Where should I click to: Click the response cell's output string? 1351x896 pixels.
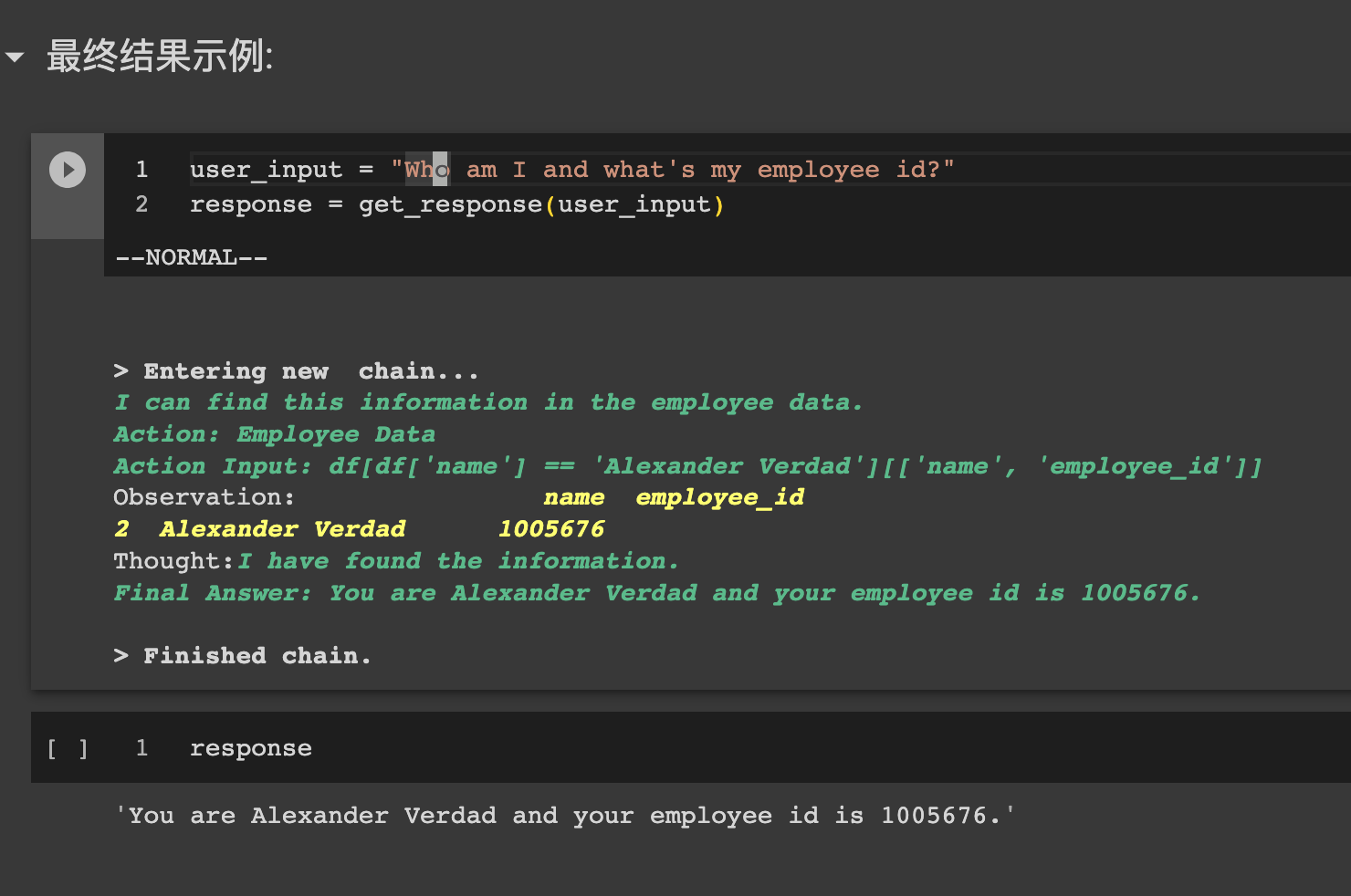(x=564, y=816)
